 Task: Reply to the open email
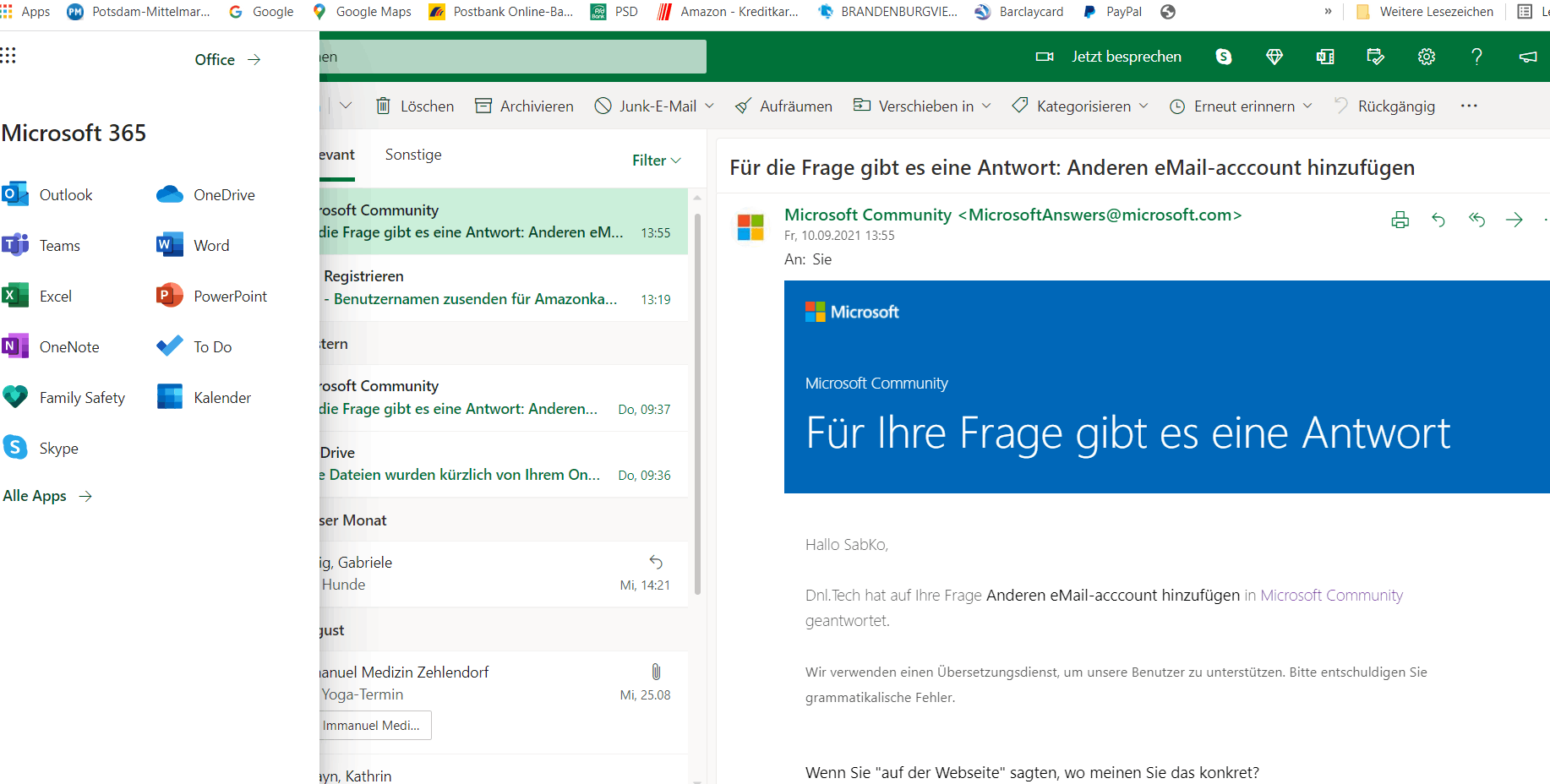pyautogui.click(x=1438, y=220)
